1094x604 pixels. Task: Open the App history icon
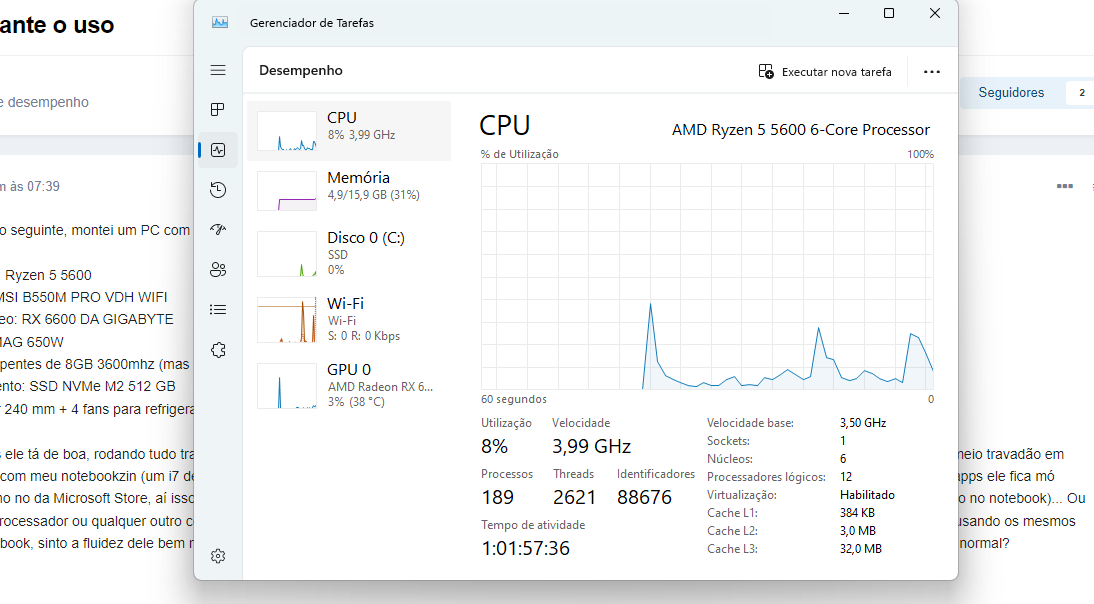pyautogui.click(x=218, y=190)
